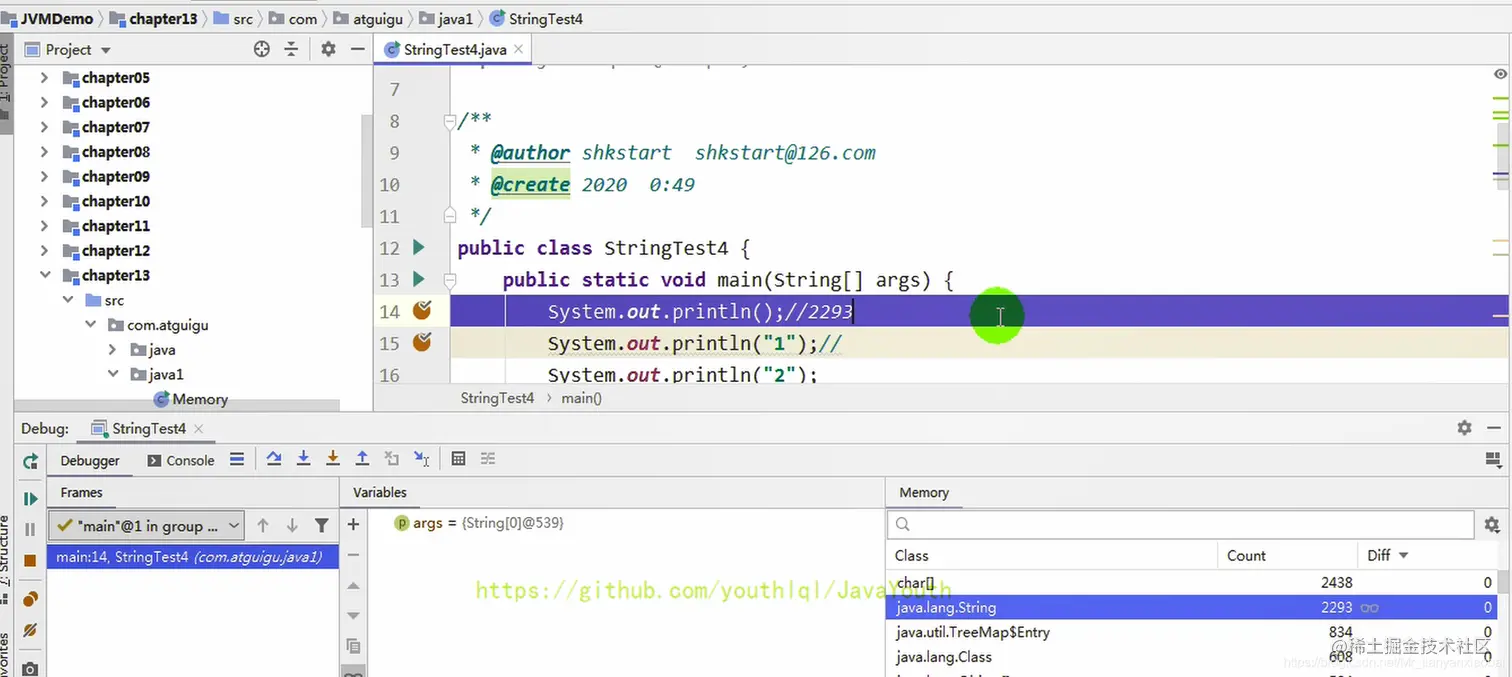Mute all breakpoints
1512x677 pixels.
(x=30, y=630)
